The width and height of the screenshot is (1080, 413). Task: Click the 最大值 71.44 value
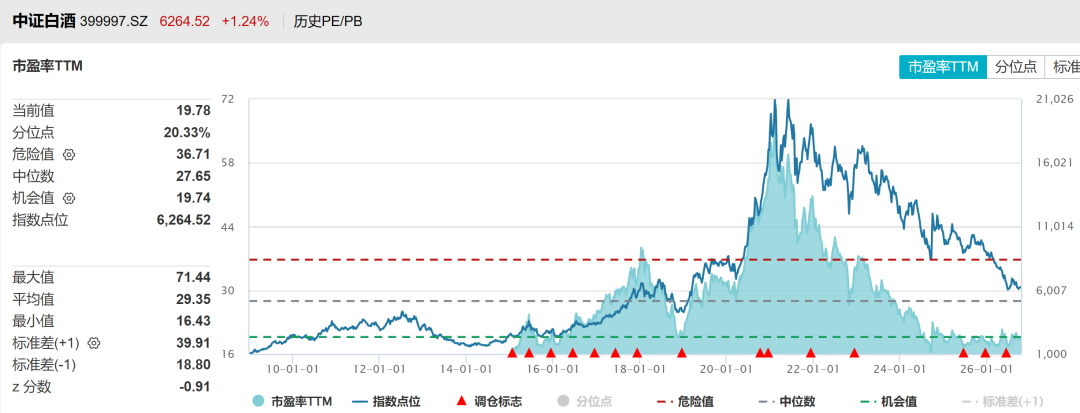pyautogui.click(x=193, y=278)
